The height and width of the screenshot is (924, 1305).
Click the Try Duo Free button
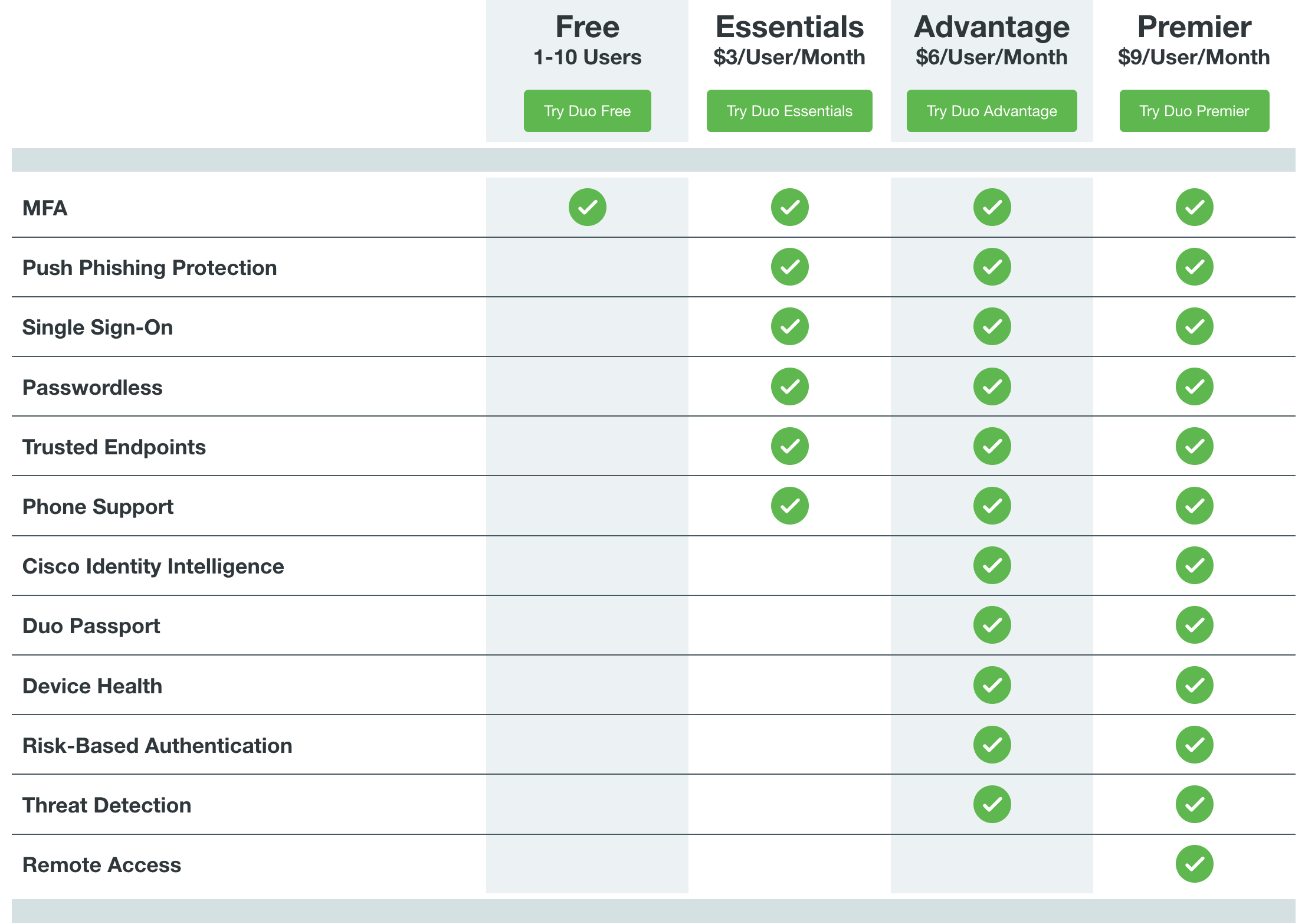pyautogui.click(x=587, y=111)
